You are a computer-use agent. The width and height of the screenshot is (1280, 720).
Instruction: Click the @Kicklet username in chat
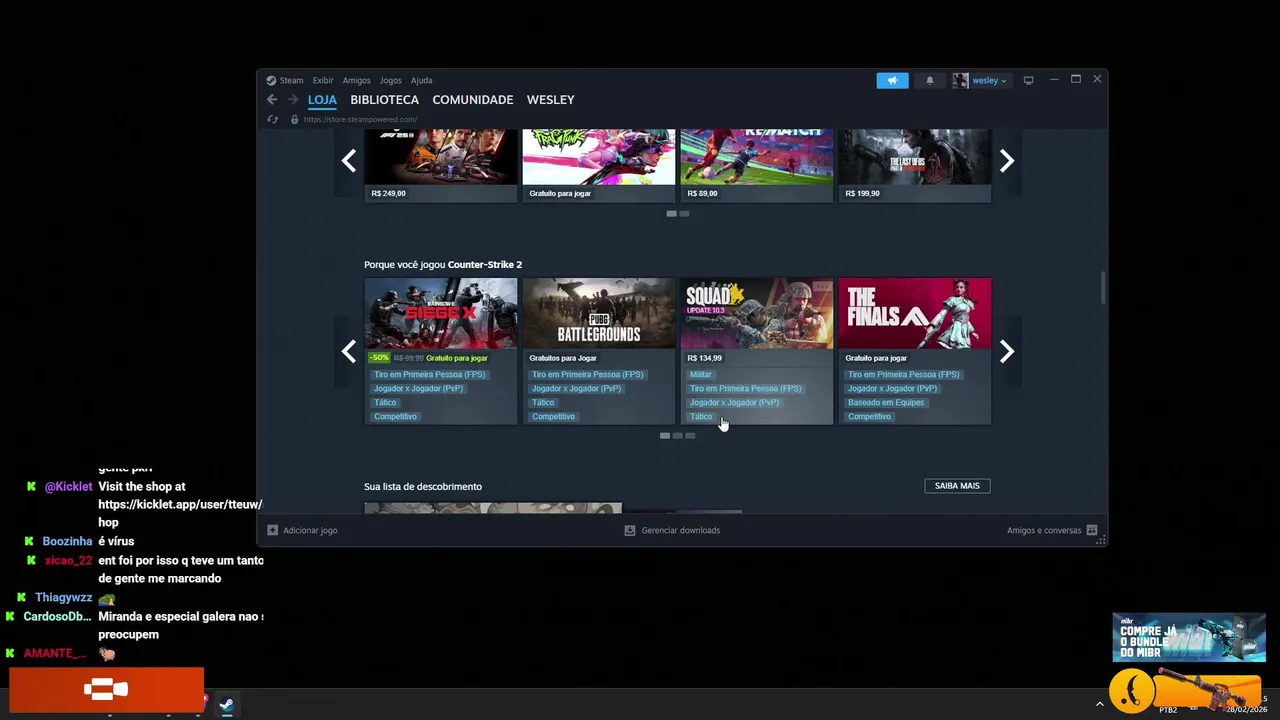click(x=68, y=486)
